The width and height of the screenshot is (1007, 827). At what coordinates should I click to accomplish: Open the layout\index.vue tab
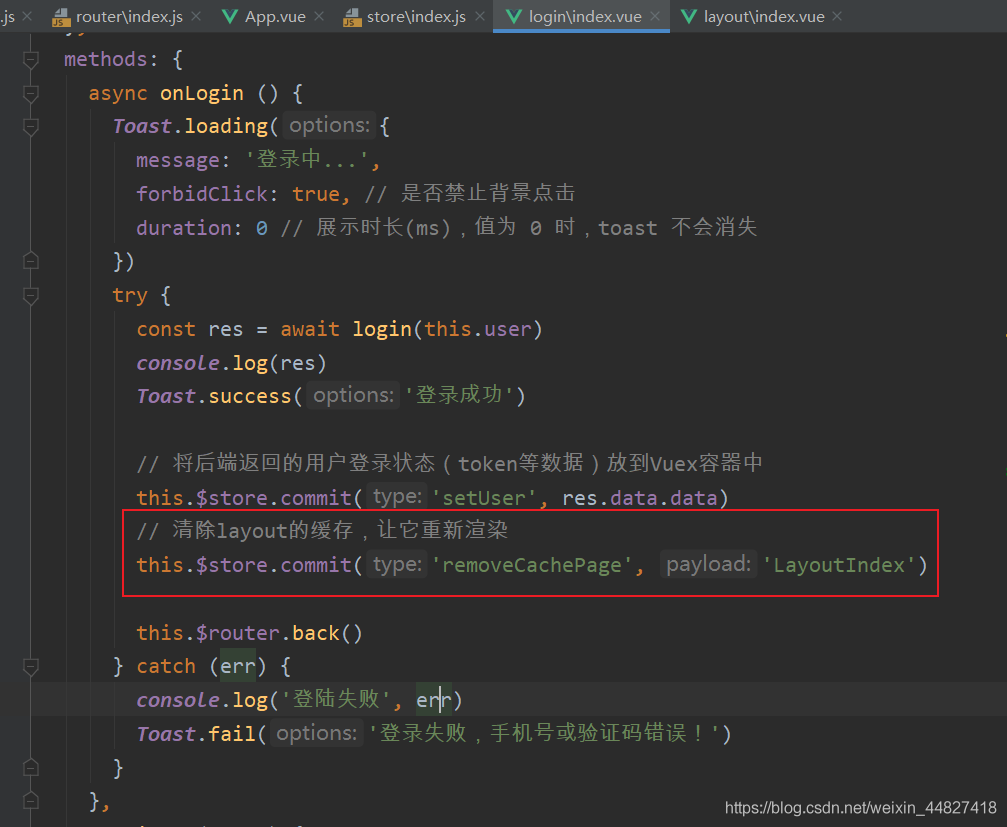pyautogui.click(x=764, y=17)
